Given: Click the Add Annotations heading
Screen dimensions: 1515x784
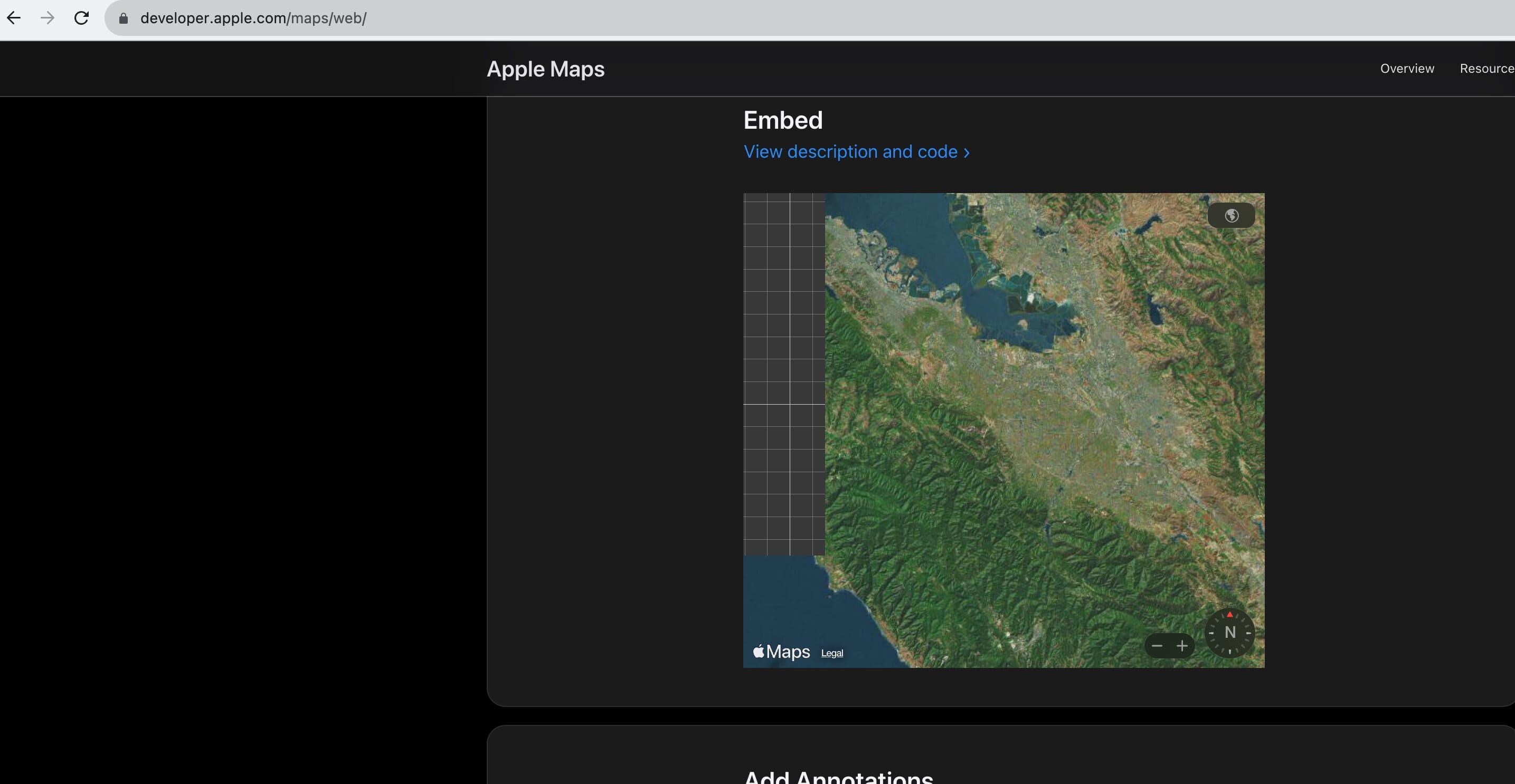Looking at the screenshot, I should click(x=838, y=777).
